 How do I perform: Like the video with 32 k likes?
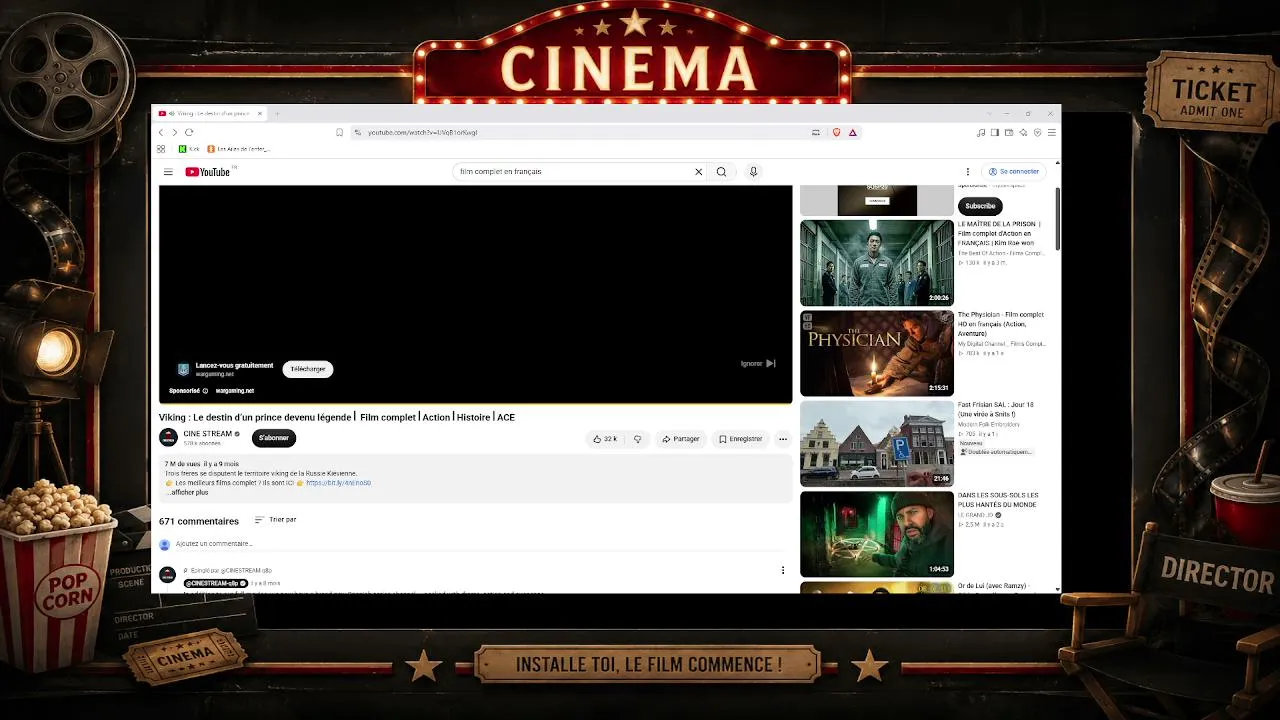[605, 439]
